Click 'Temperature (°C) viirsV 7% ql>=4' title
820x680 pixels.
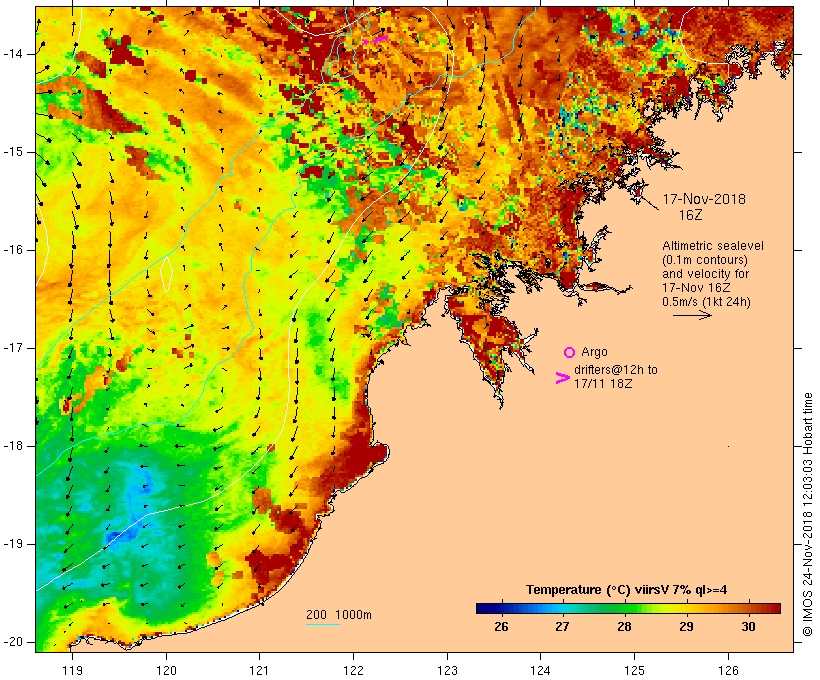point(626,590)
